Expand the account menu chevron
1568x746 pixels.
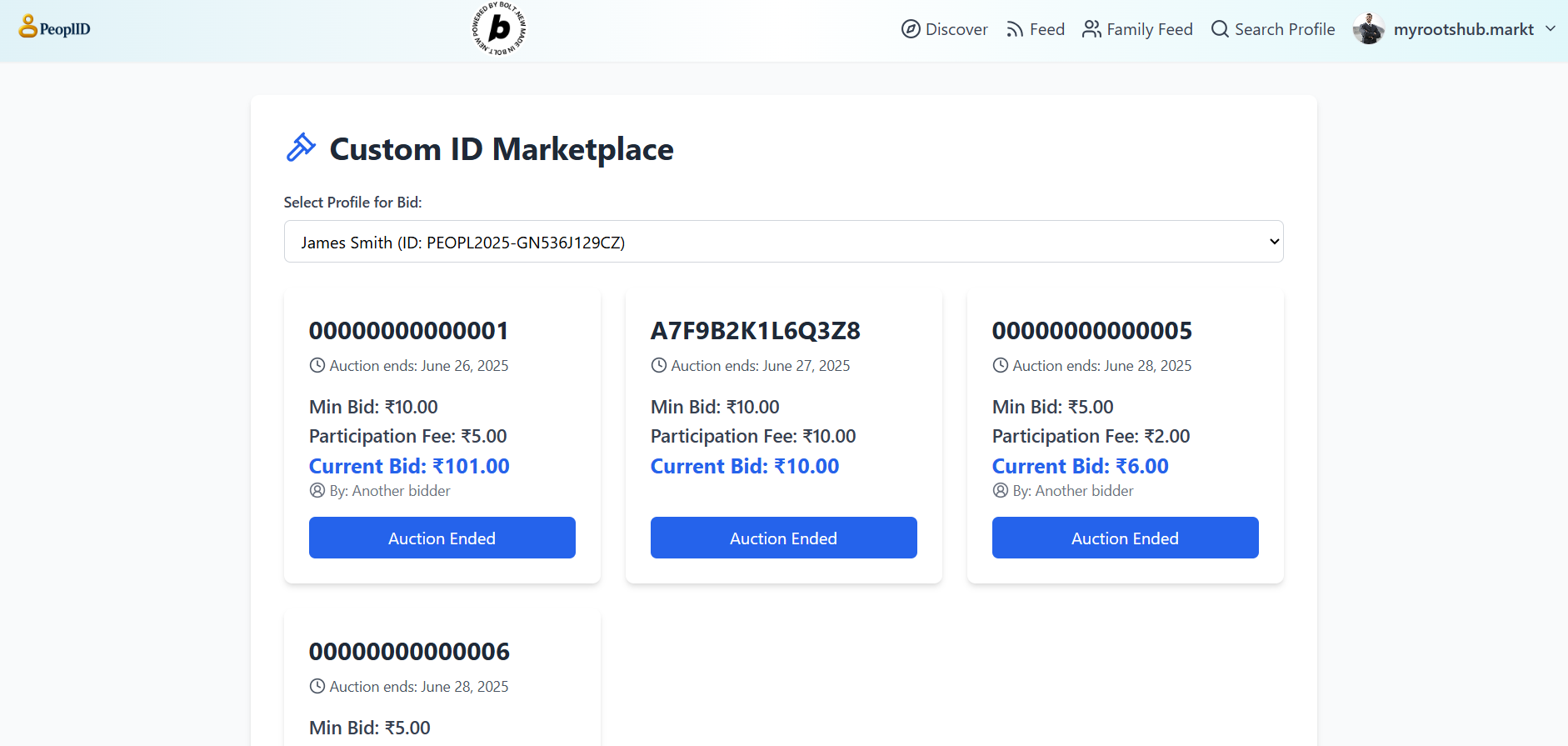(1550, 28)
